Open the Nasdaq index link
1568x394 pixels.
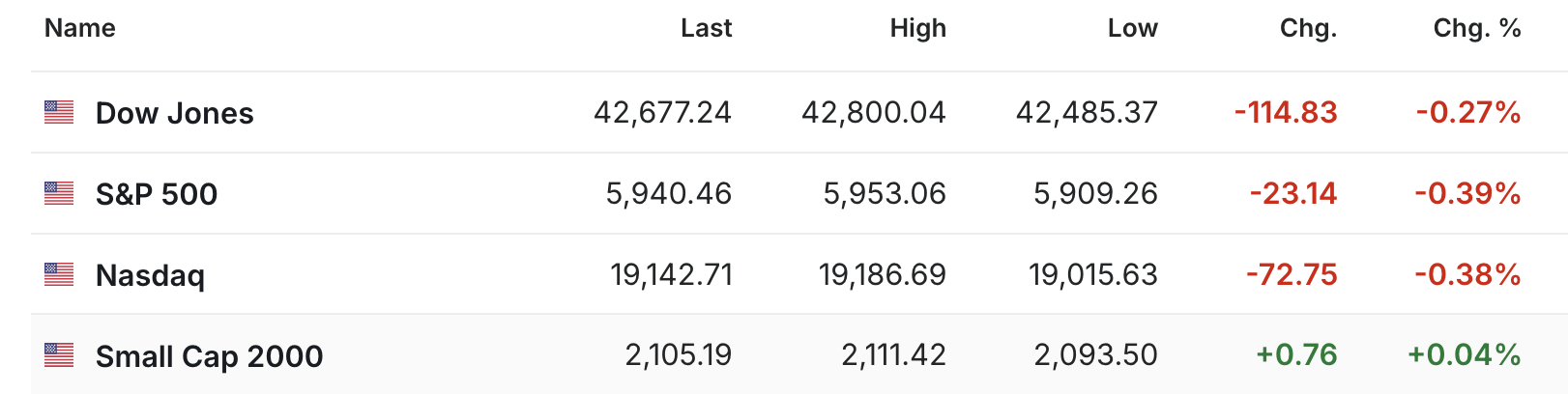[150, 276]
